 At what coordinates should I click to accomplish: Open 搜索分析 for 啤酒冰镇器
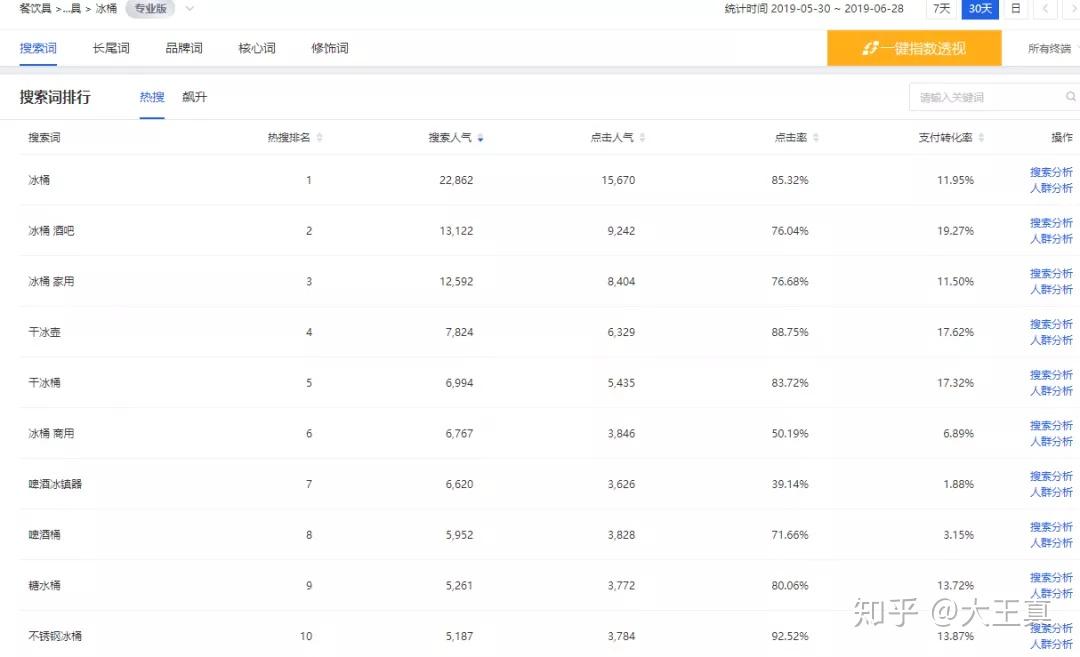point(1051,476)
